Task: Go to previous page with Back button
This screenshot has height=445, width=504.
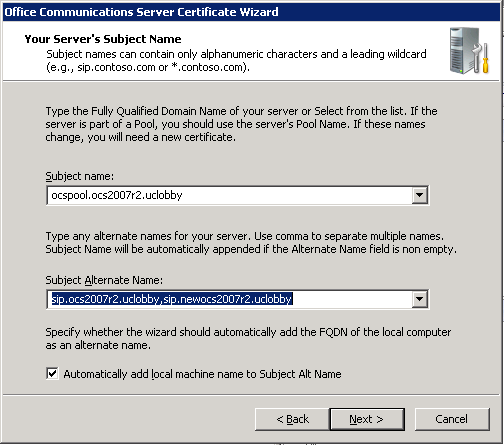Action: tap(292, 419)
